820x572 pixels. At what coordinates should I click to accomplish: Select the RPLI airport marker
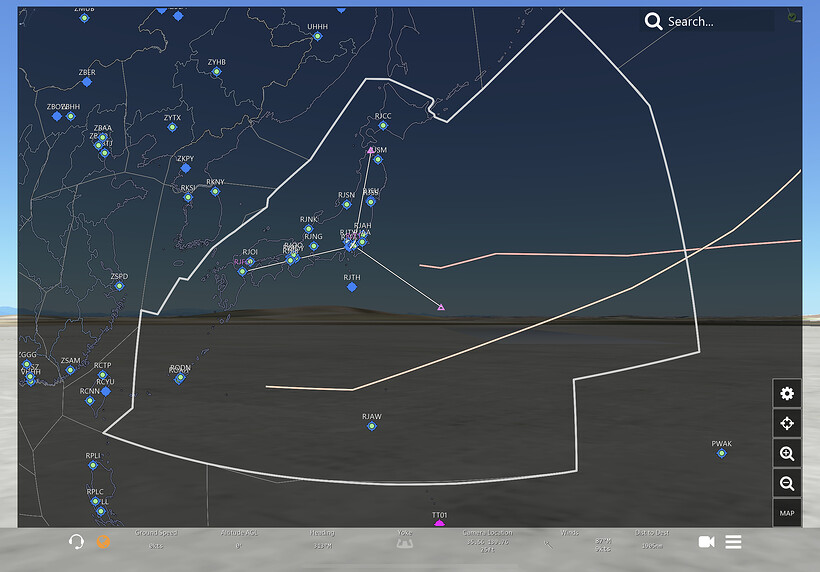93,465
